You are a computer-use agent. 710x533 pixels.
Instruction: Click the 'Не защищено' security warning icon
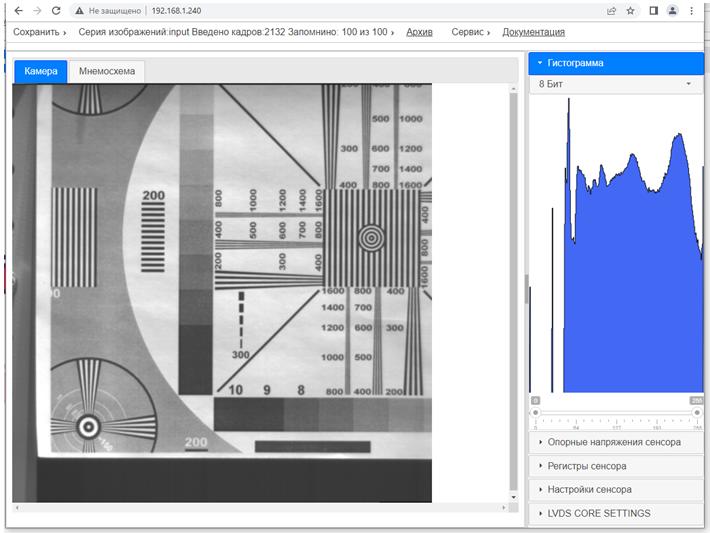click(79, 10)
